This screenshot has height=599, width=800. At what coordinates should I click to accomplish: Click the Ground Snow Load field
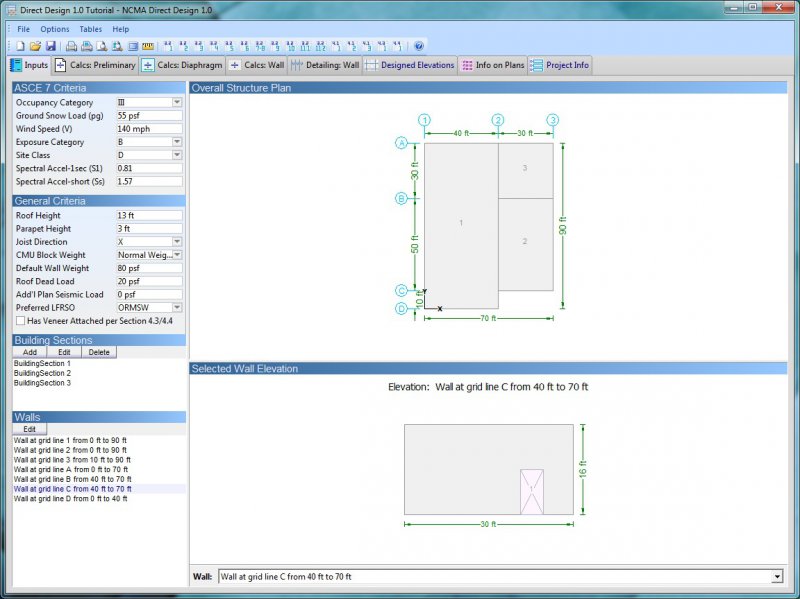coord(149,116)
